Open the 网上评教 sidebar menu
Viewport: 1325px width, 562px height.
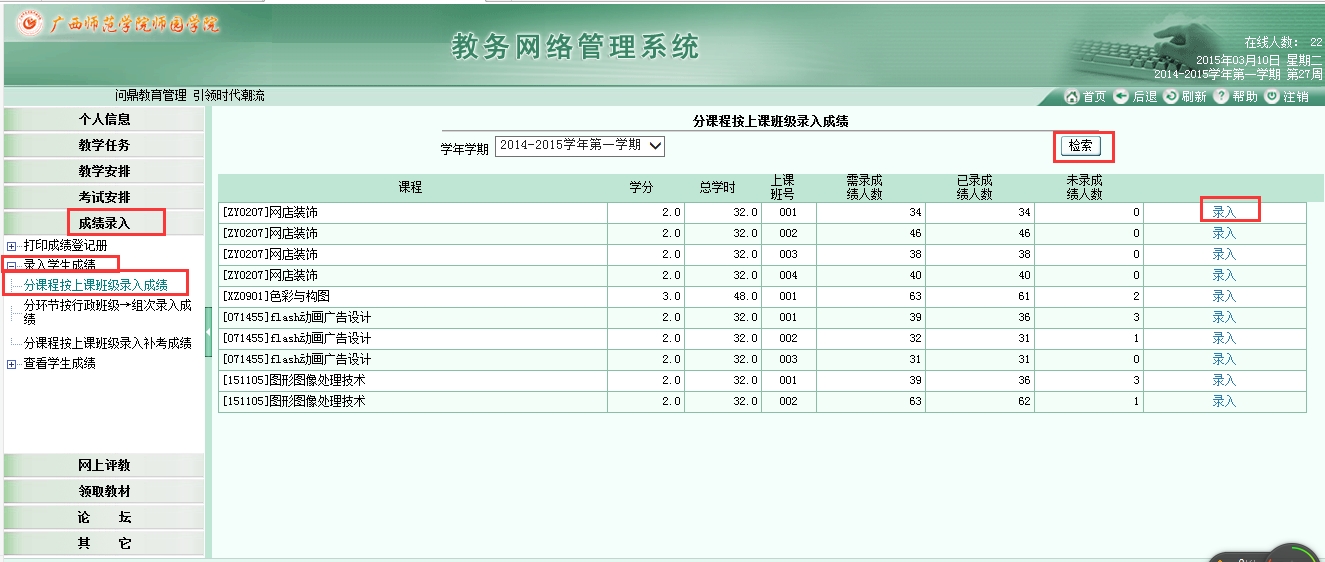(104, 465)
